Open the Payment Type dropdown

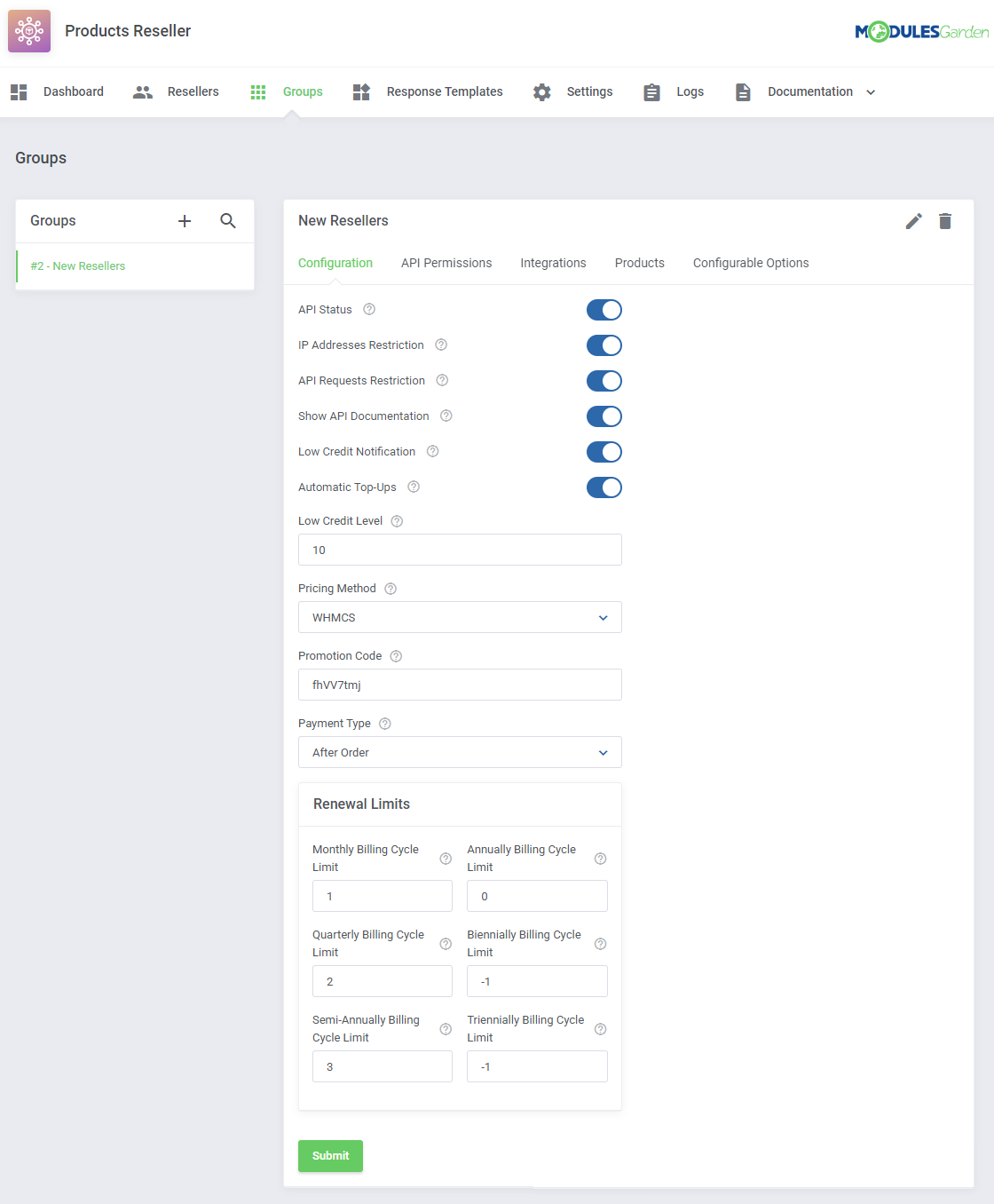pos(460,752)
